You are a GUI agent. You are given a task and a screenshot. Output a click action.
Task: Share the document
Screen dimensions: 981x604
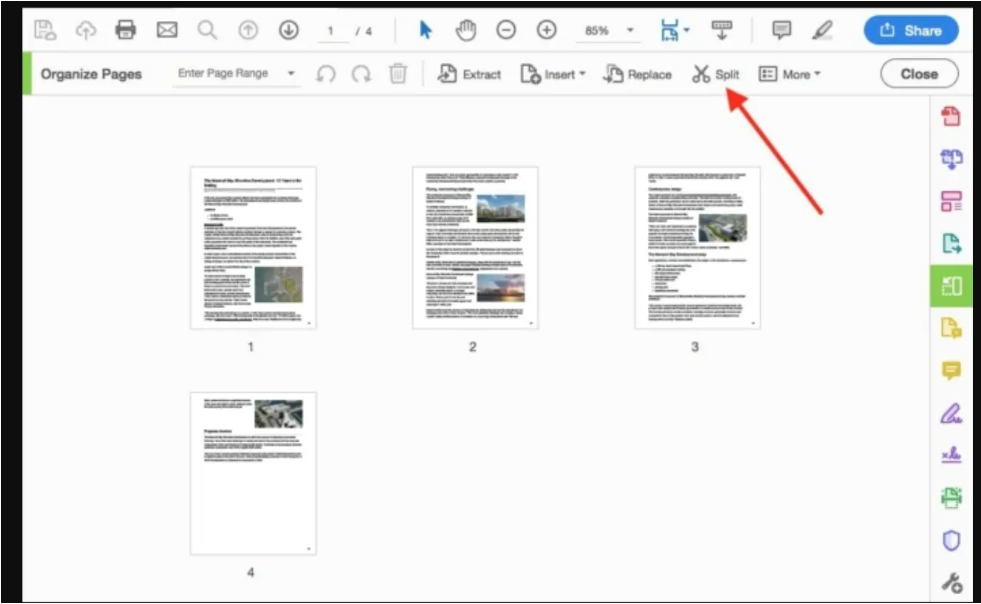click(x=911, y=30)
